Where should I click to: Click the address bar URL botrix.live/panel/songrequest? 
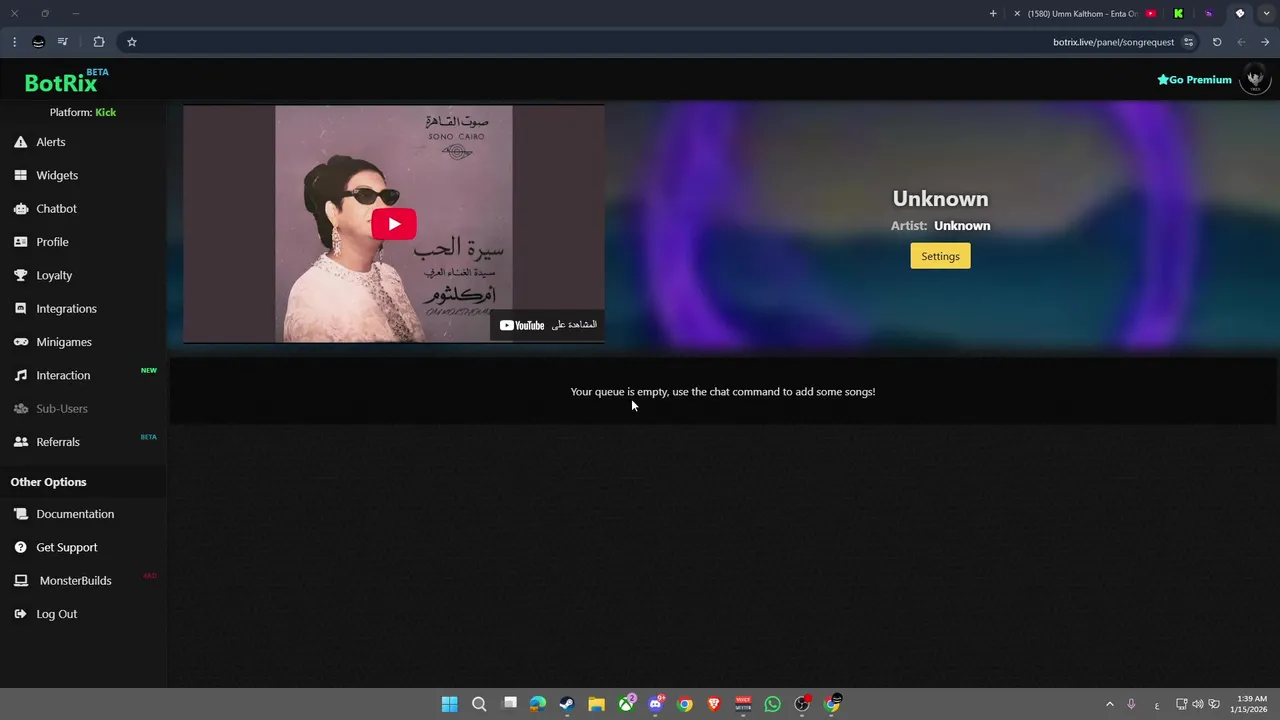click(x=1113, y=42)
